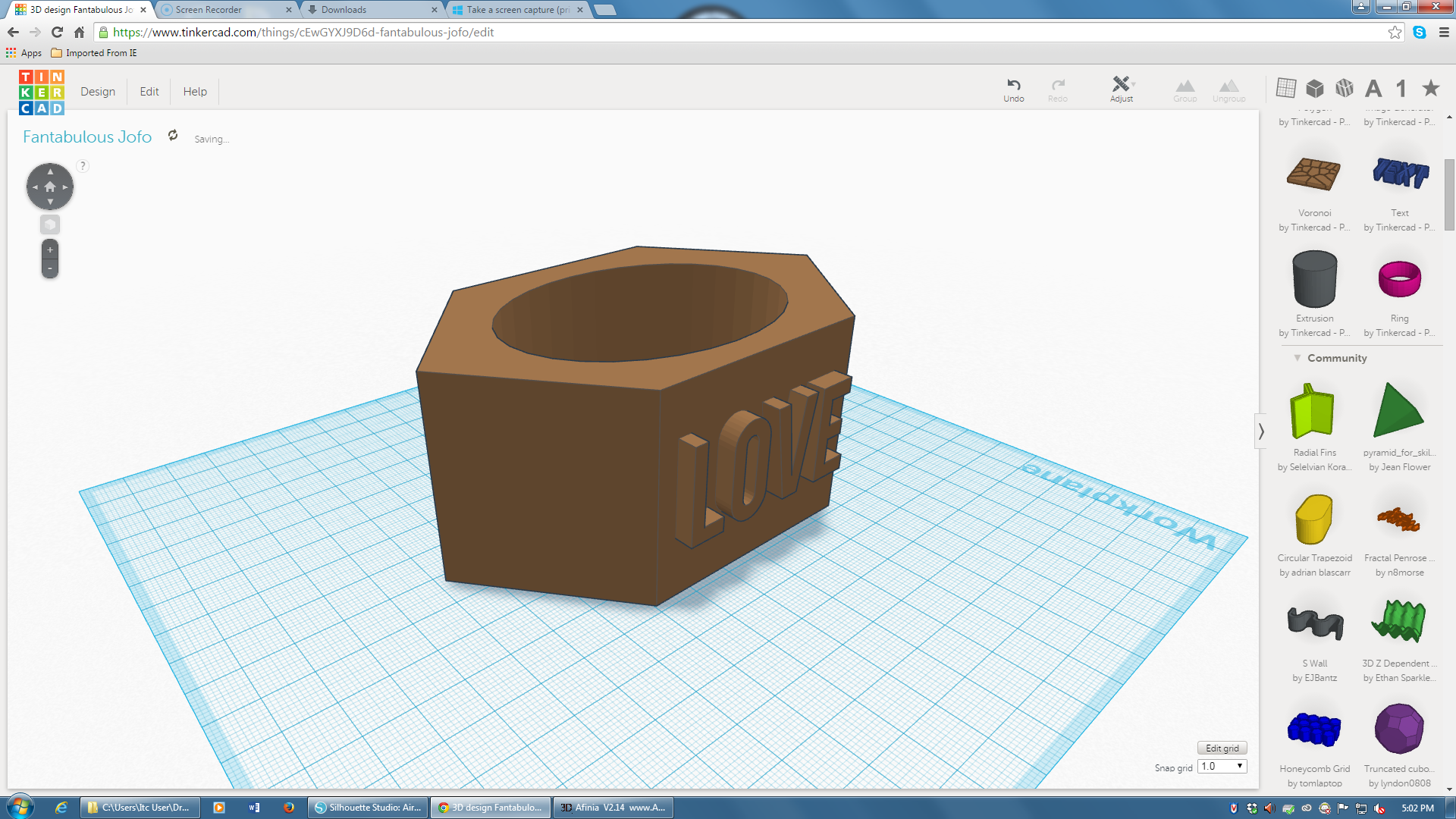
Task: Open the Adjust tool menu
Action: click(1122, 89)
